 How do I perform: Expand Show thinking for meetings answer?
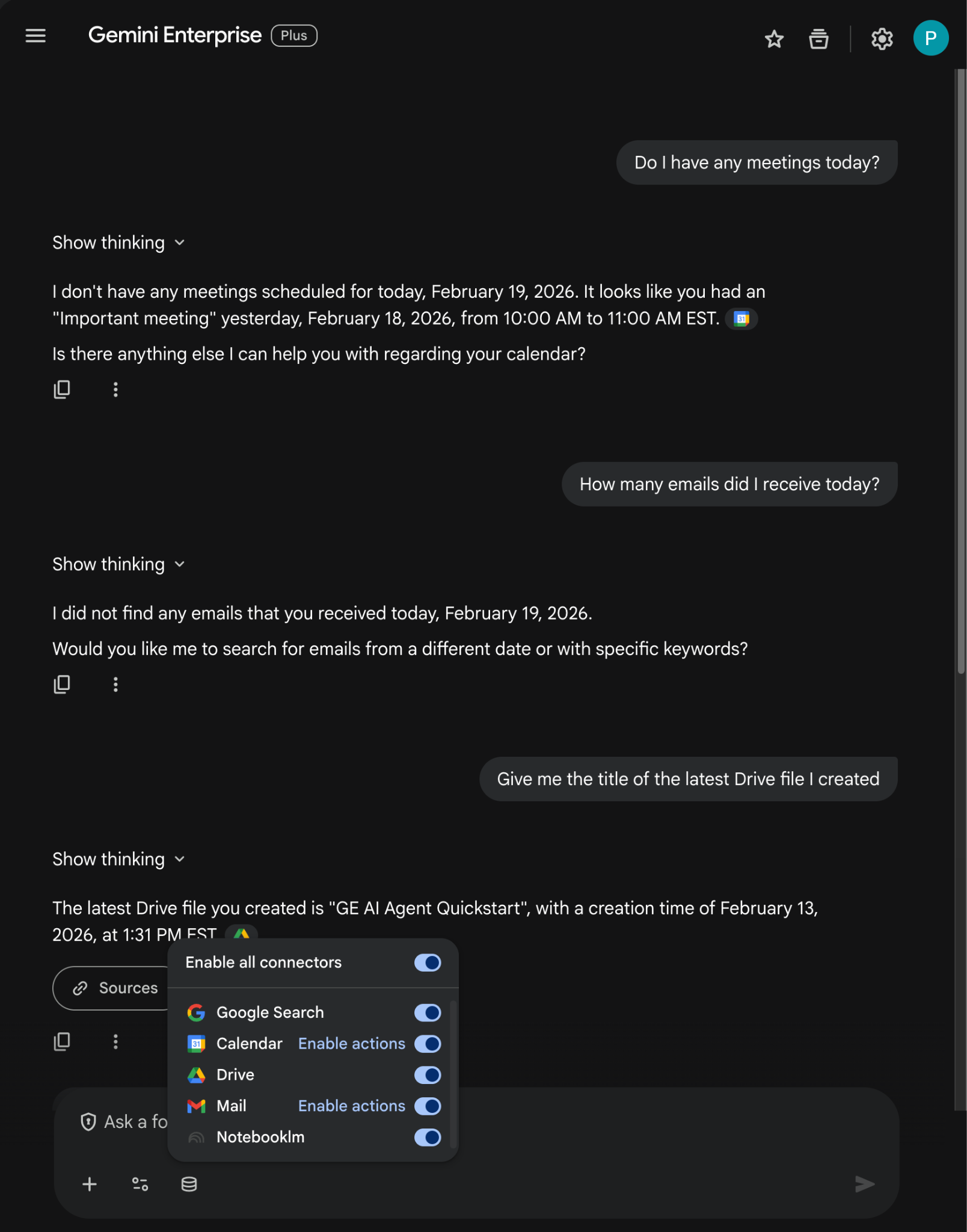[x=118, y=242]
